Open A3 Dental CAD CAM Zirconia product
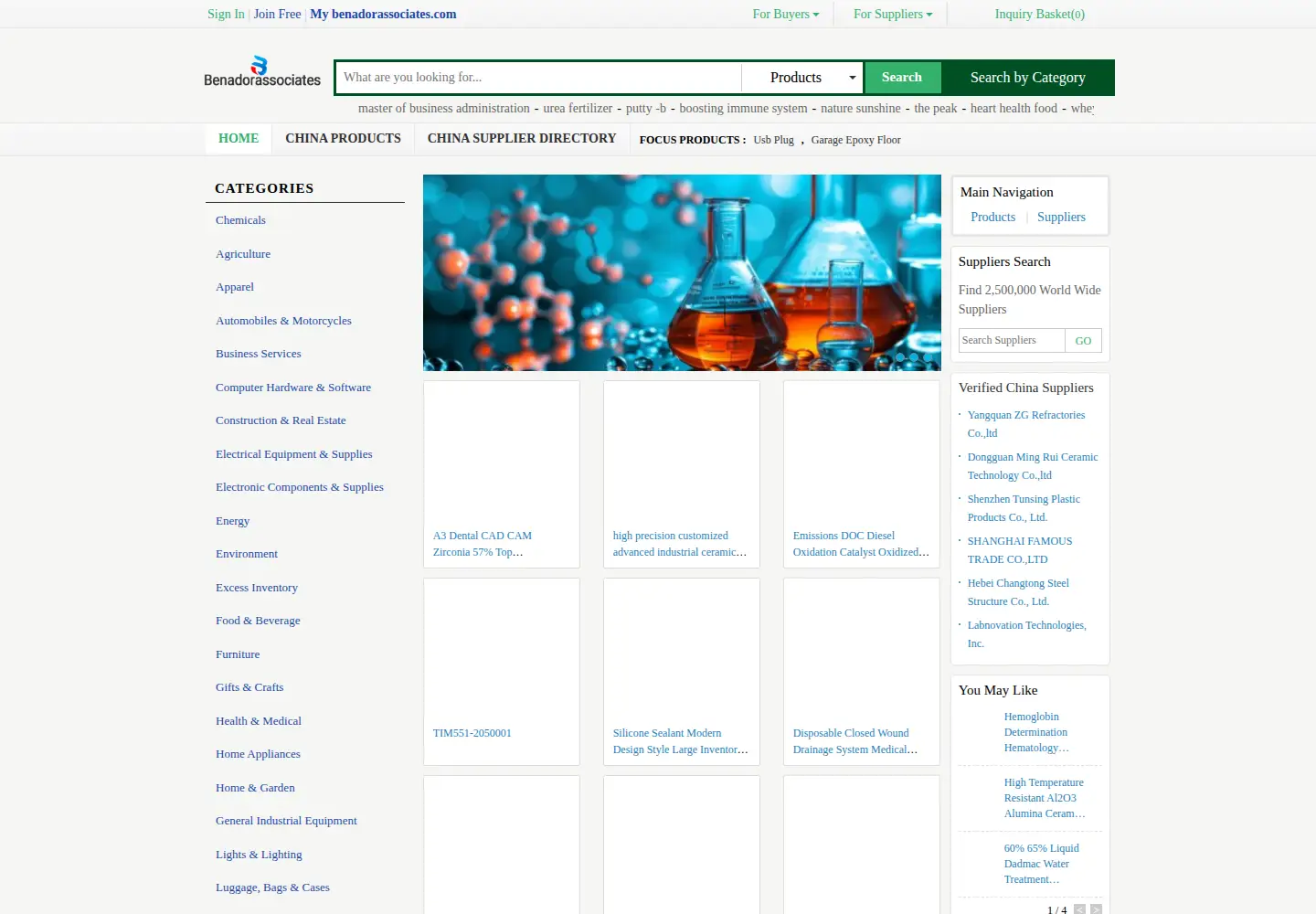Image resolution: width=1316 pixels, height=914 pixels. coord(483,544)
